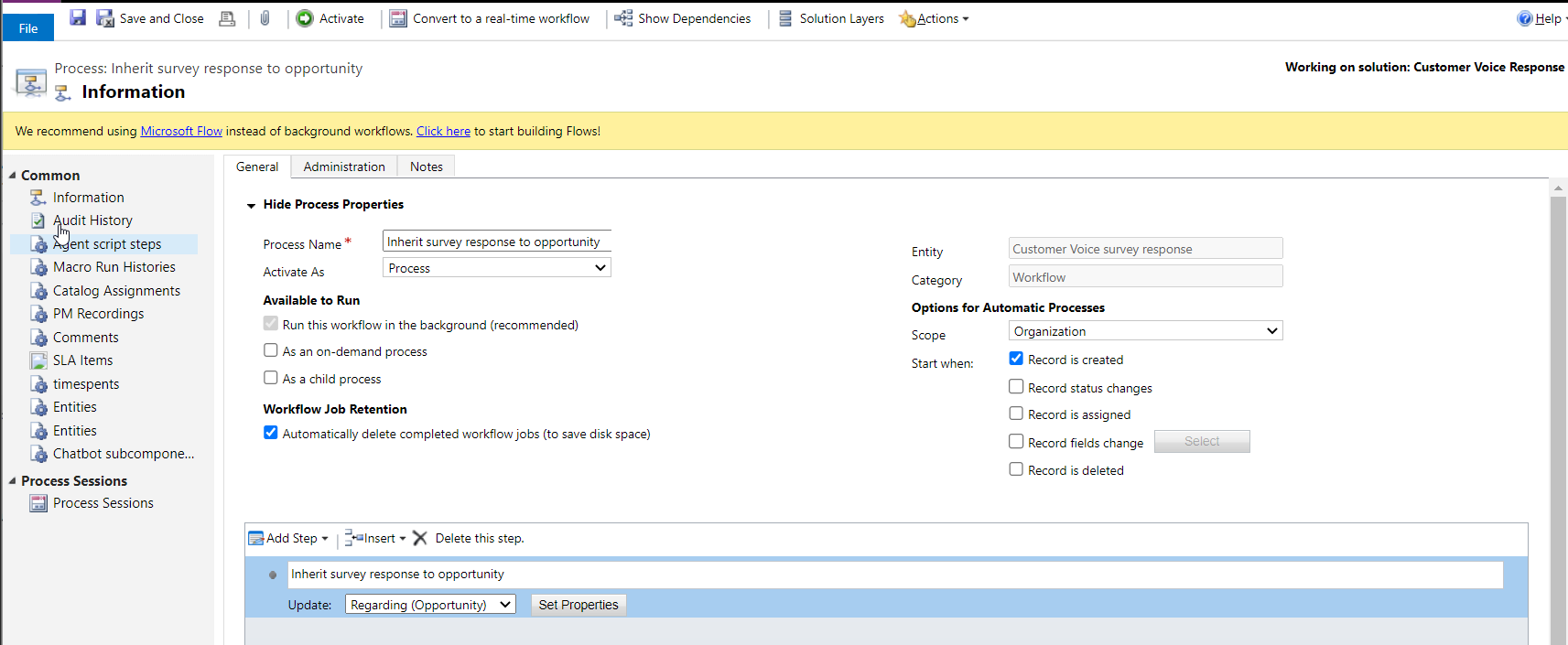Click the Customer Voice survey response entity field

pos(1145,249)
